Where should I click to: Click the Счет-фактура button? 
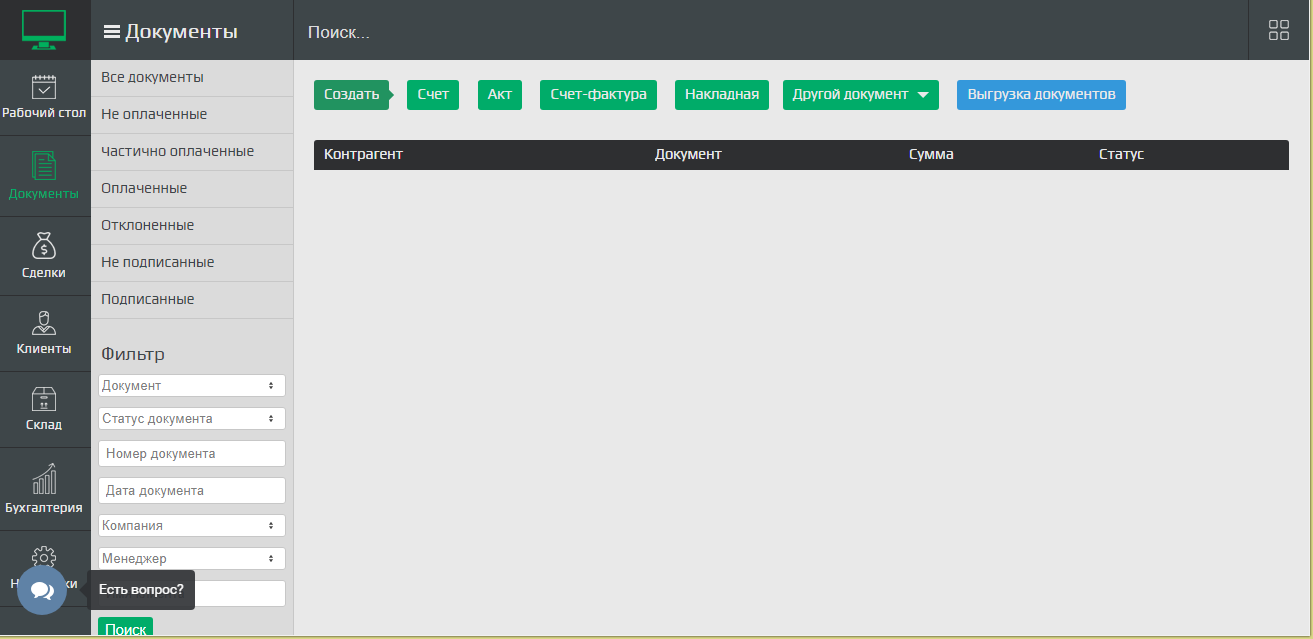click(x=598, y=95)
